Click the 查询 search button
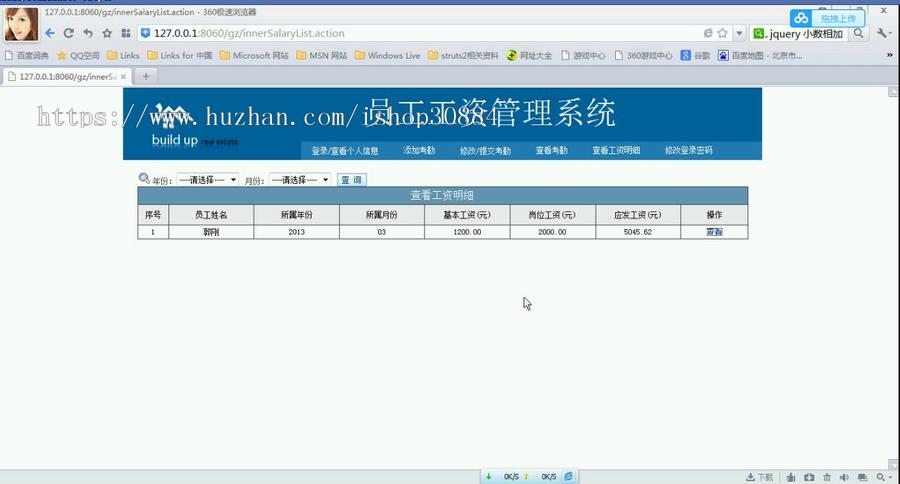Screen dimensions: 900x484 (x=351, y=180)
